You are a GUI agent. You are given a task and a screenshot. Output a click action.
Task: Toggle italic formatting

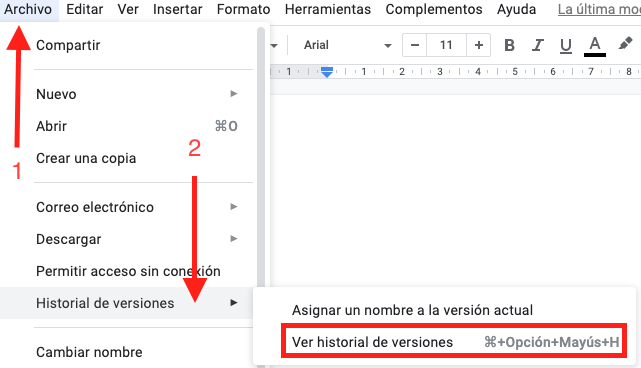click(x=538, y=45)
